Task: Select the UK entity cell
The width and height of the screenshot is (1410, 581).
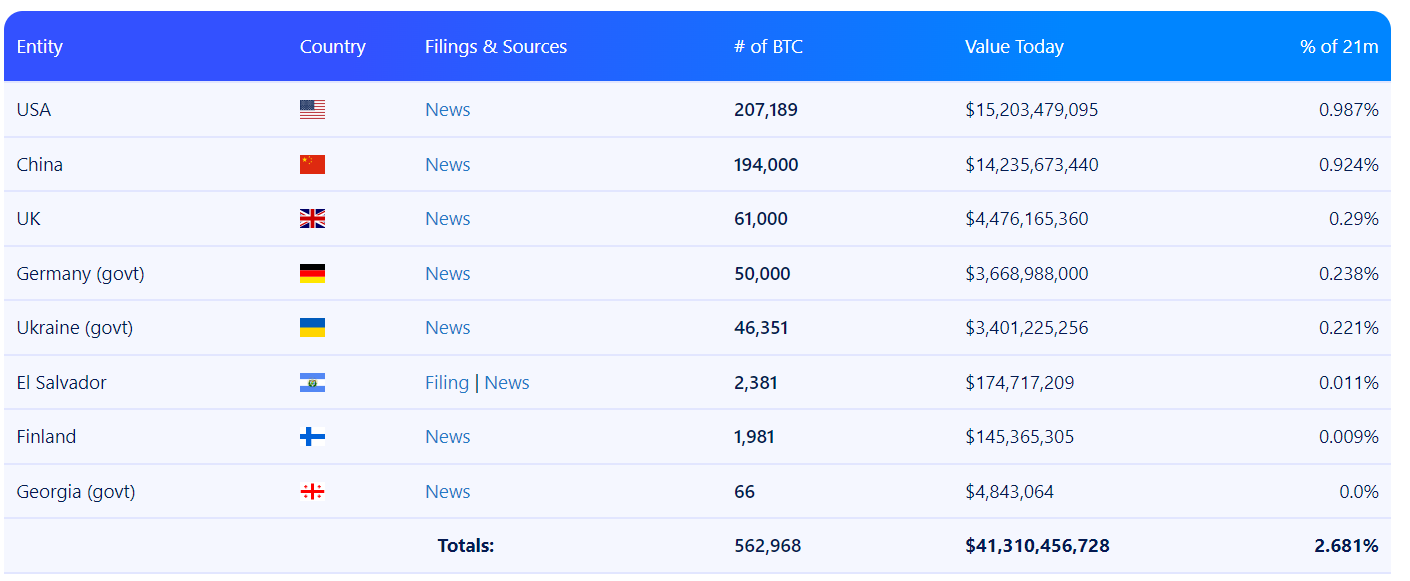Action: click(29, 219)
